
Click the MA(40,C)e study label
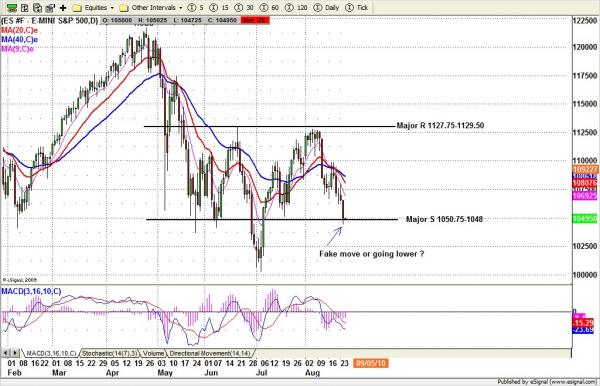(20, 39)
